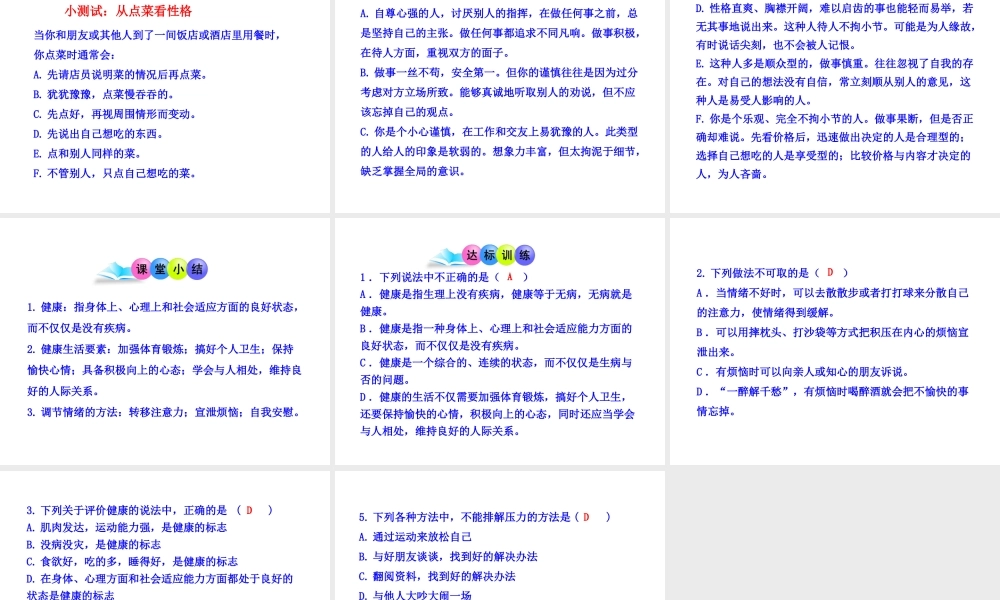The image size is (1000, 600).
Task: Open the slide with question 2. 下列做法不可取的是
Action: 835,341
